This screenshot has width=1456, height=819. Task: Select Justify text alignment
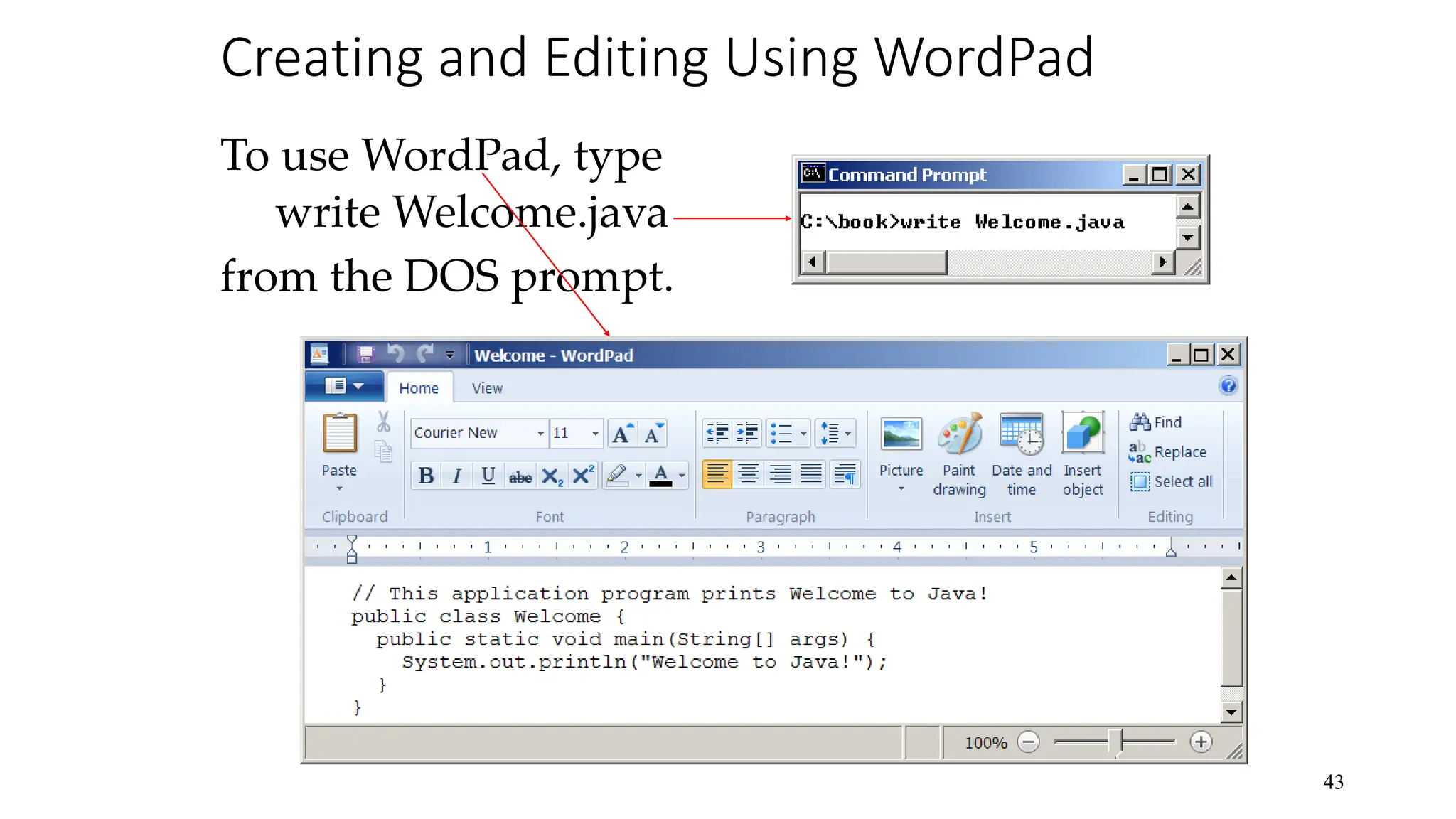click(811, 474)
